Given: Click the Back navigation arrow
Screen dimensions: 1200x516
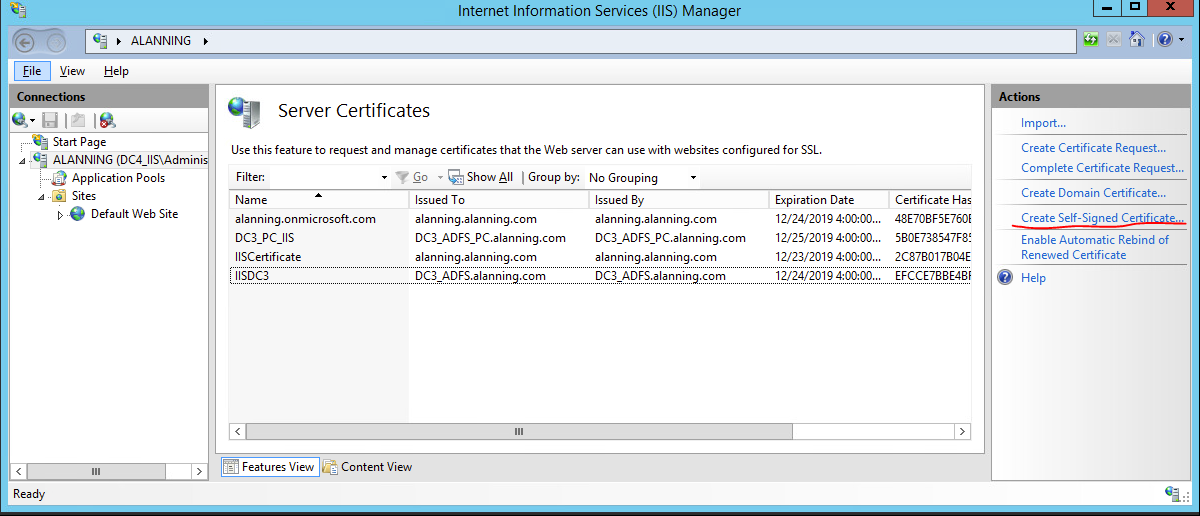Looking at the screenshot, I should click(26, 42).
